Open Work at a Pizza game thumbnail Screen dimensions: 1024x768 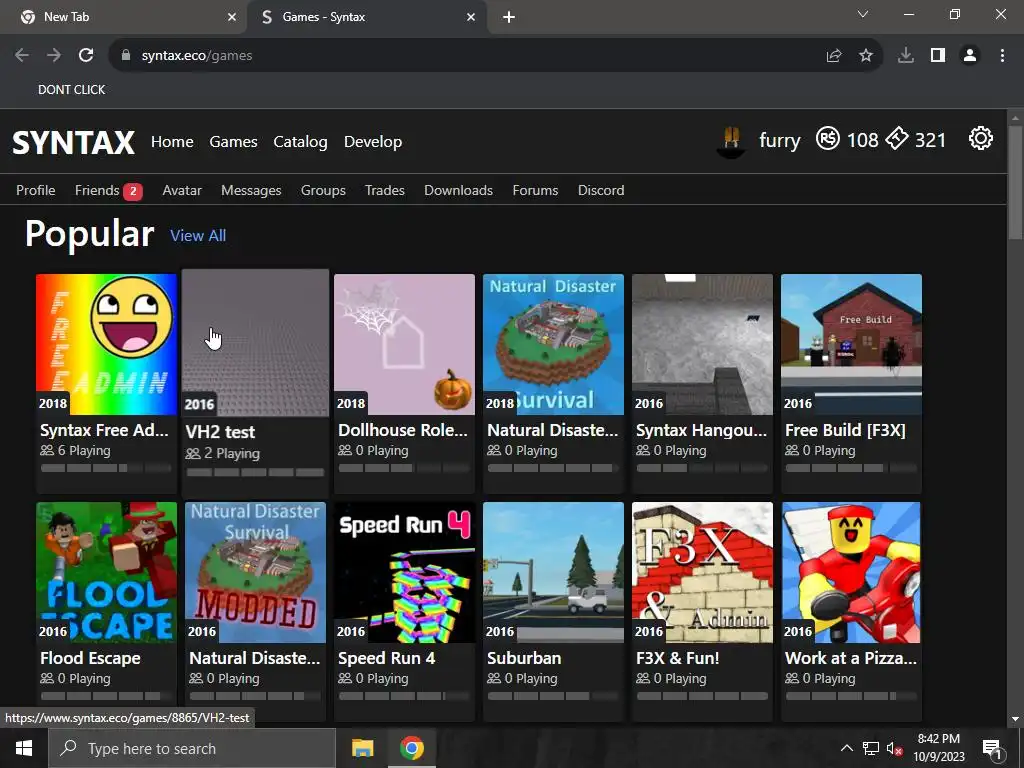click(851, 572)
